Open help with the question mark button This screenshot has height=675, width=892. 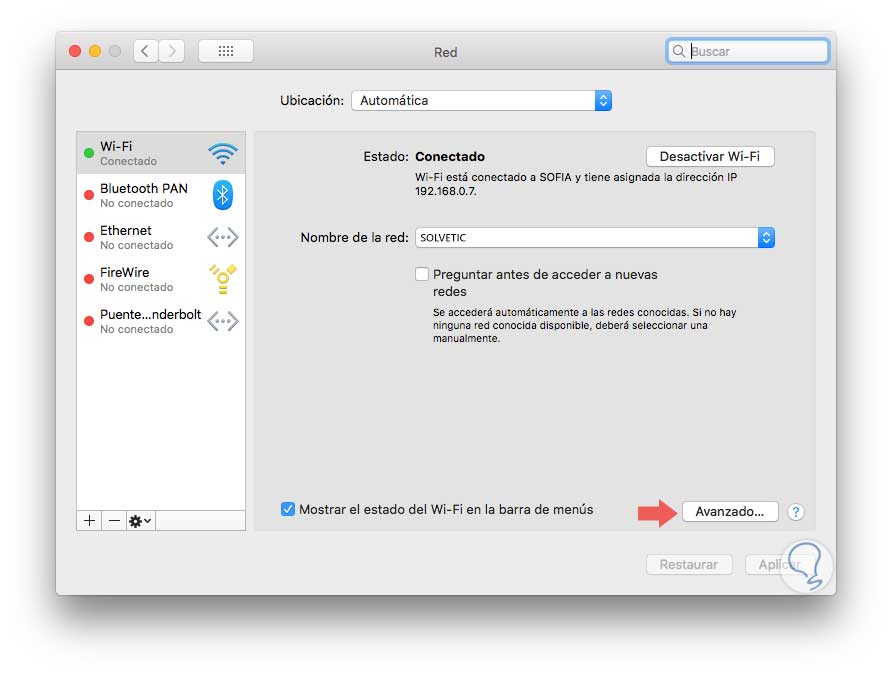pos(796,512)
